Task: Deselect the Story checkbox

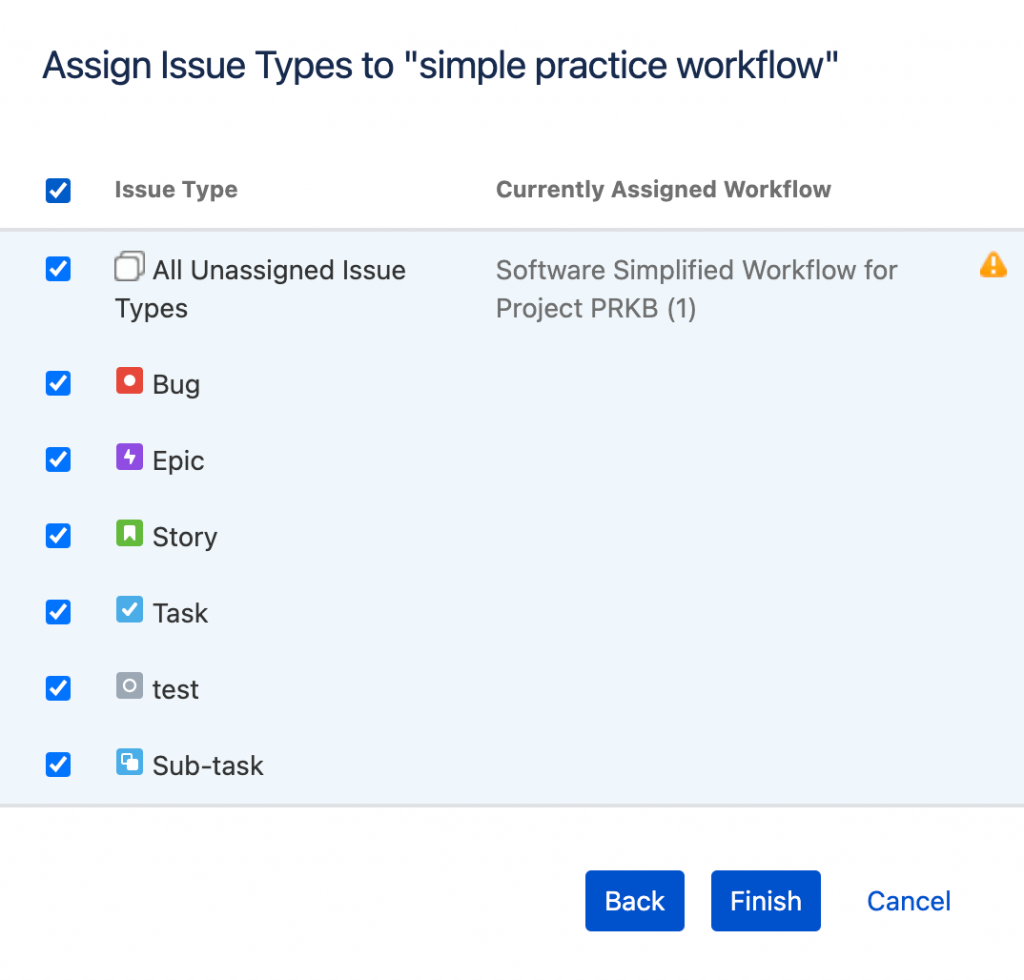Action: 58,535
